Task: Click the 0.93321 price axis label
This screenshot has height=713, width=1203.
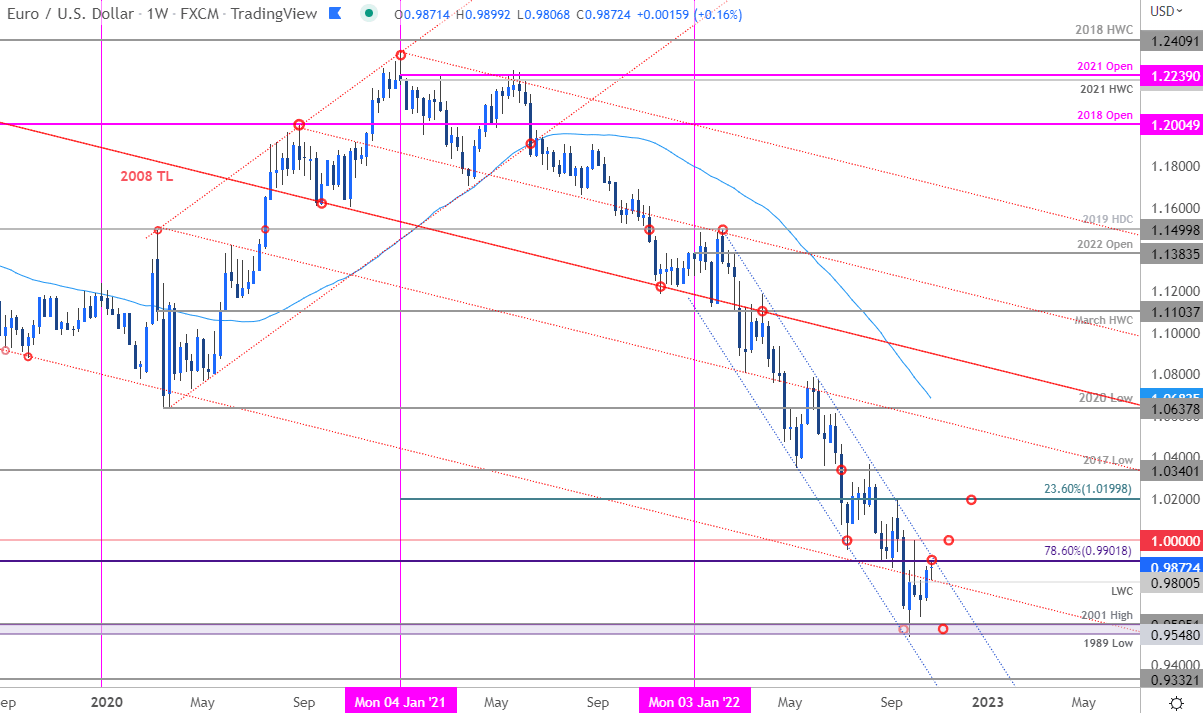Action: 1172,679
